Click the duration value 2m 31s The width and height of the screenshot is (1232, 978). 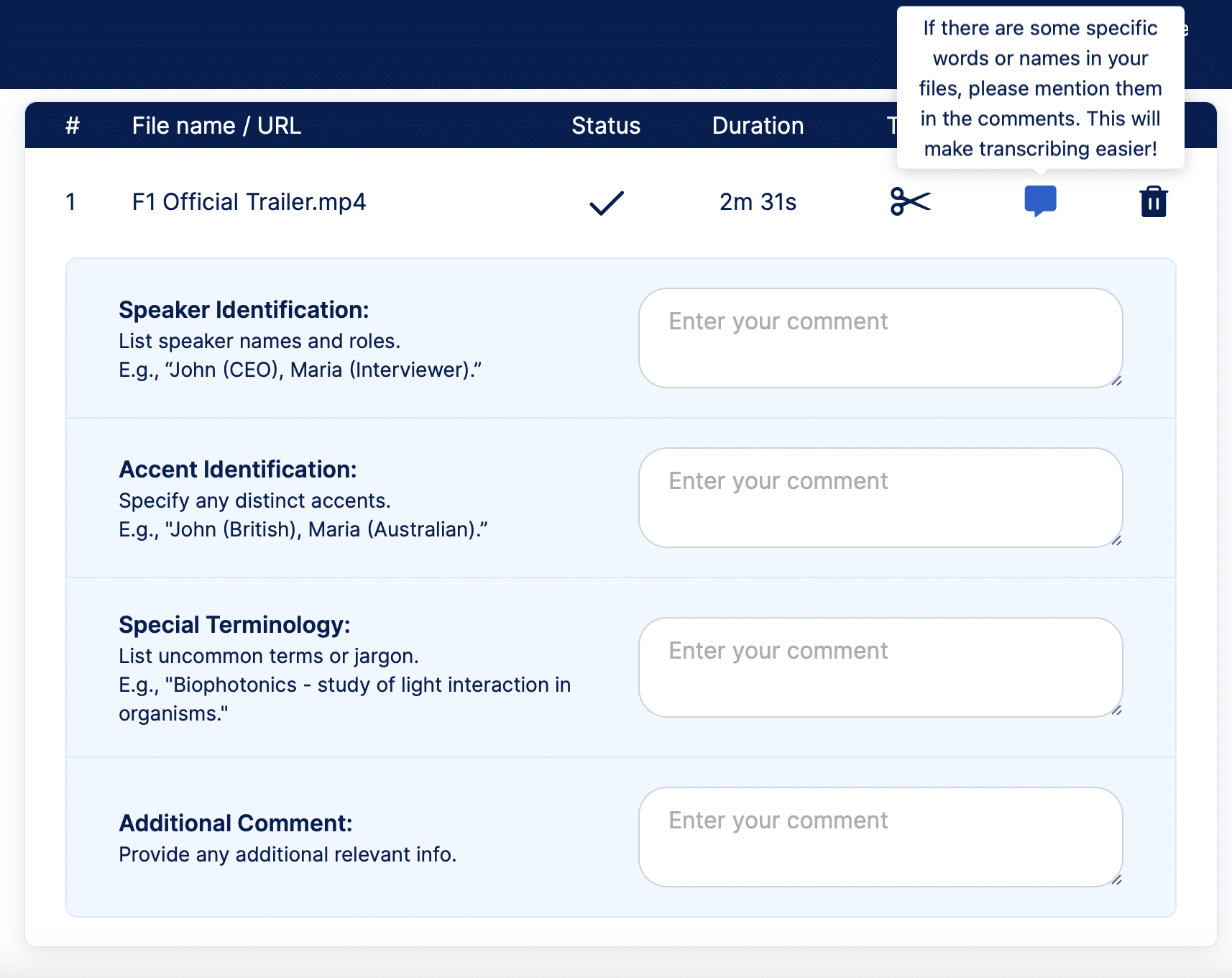758,202
